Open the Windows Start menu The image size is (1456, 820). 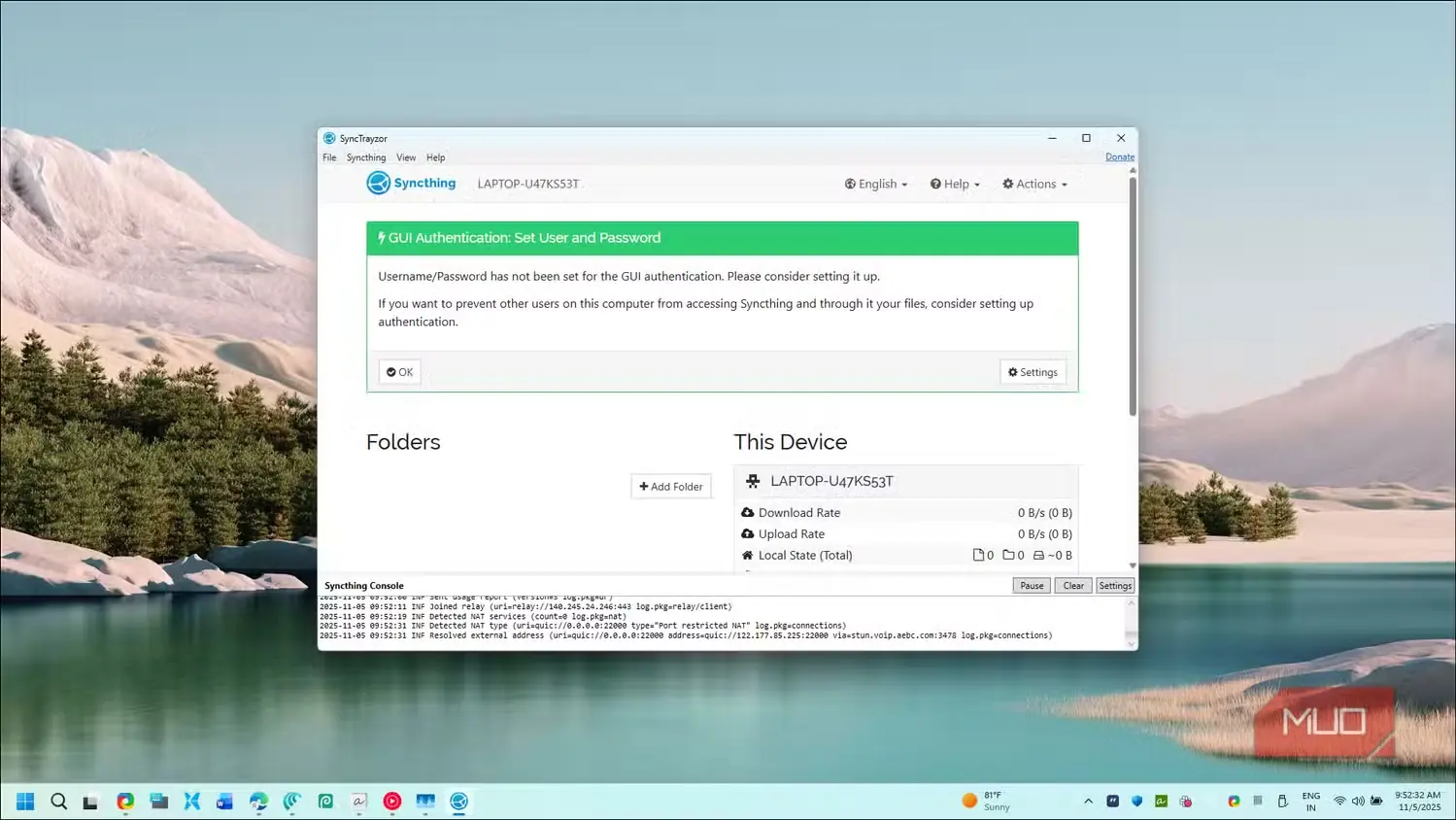point(25,802)
